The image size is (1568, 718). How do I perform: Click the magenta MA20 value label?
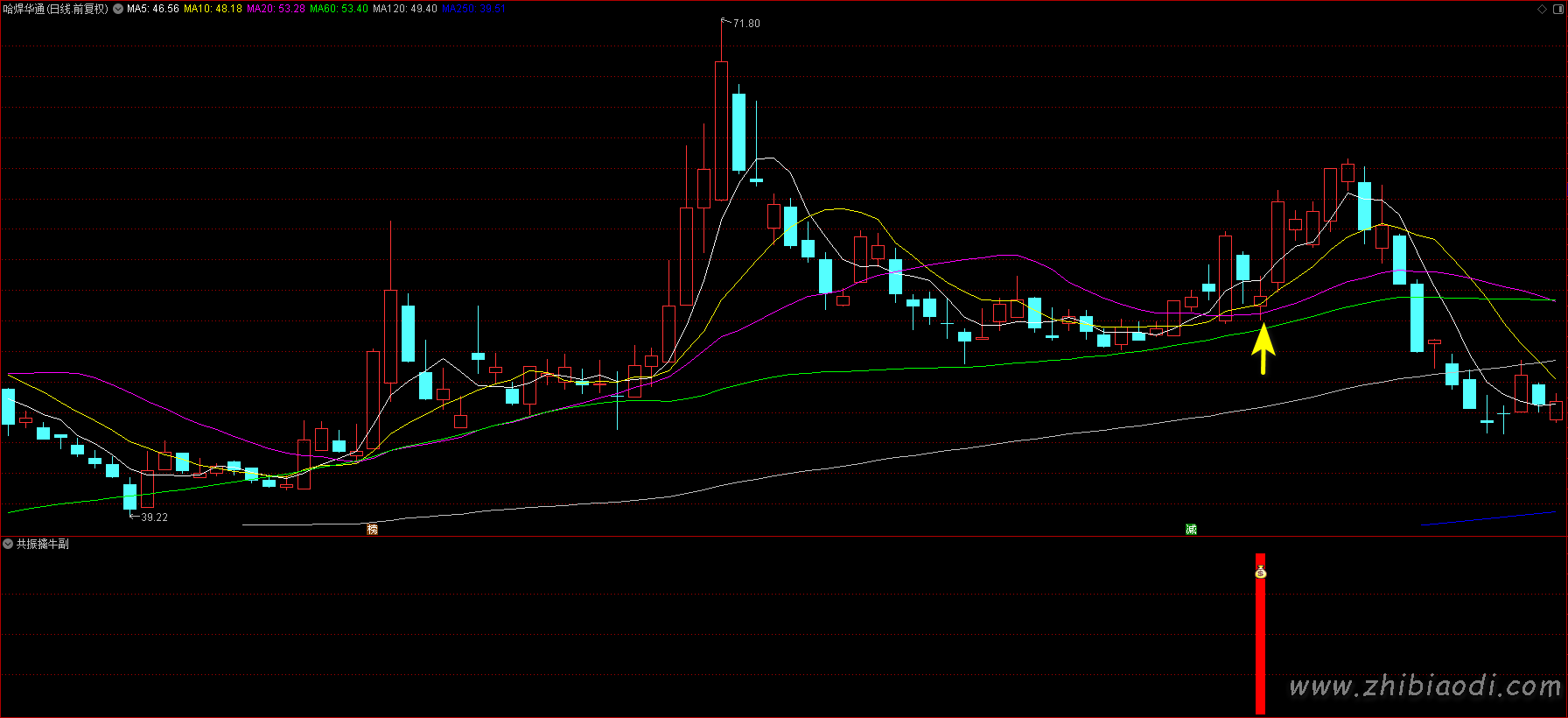click(276, 9)
